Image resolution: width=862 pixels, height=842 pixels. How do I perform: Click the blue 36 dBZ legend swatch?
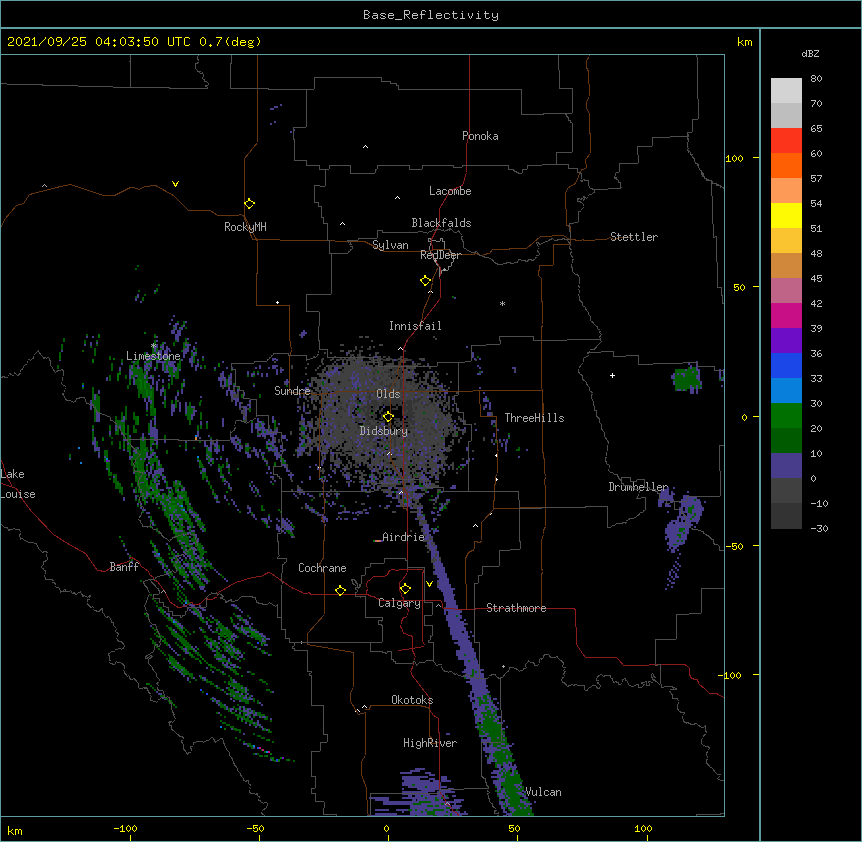(786, 365)
